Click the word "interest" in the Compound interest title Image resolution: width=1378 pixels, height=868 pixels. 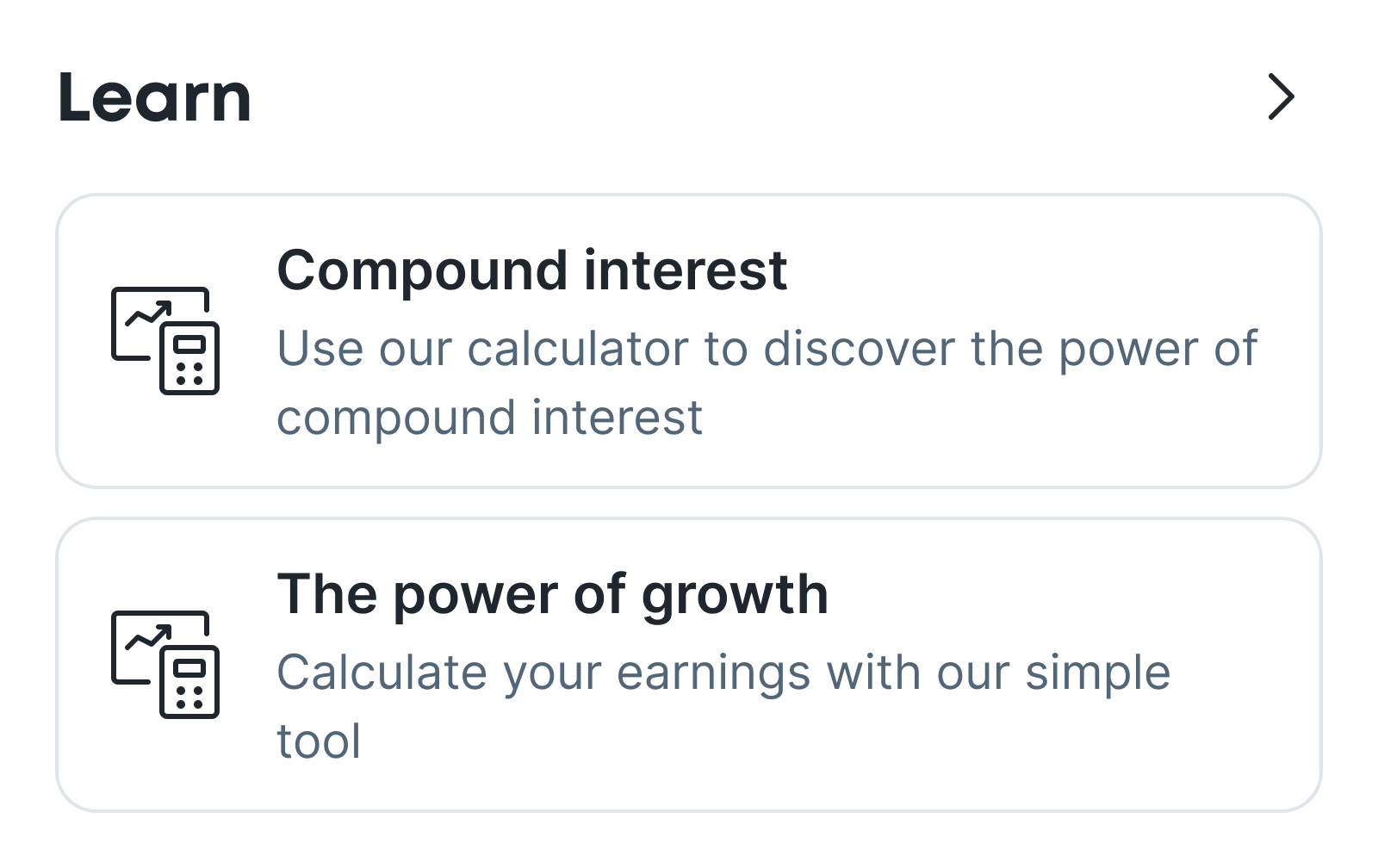coord(686,270)
